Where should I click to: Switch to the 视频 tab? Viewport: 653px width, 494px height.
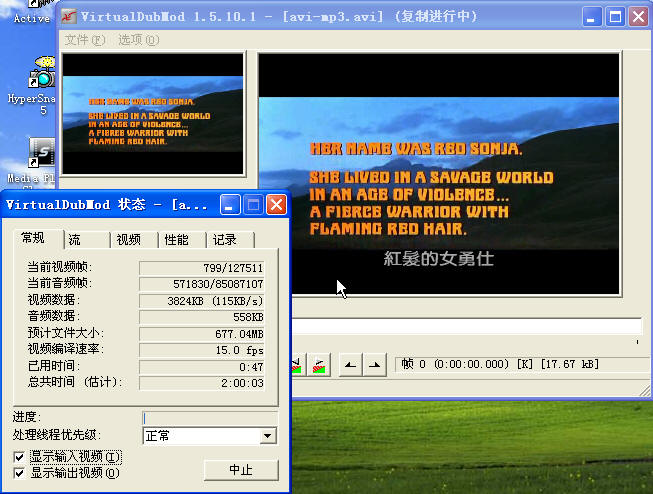[x=134, y=240]
